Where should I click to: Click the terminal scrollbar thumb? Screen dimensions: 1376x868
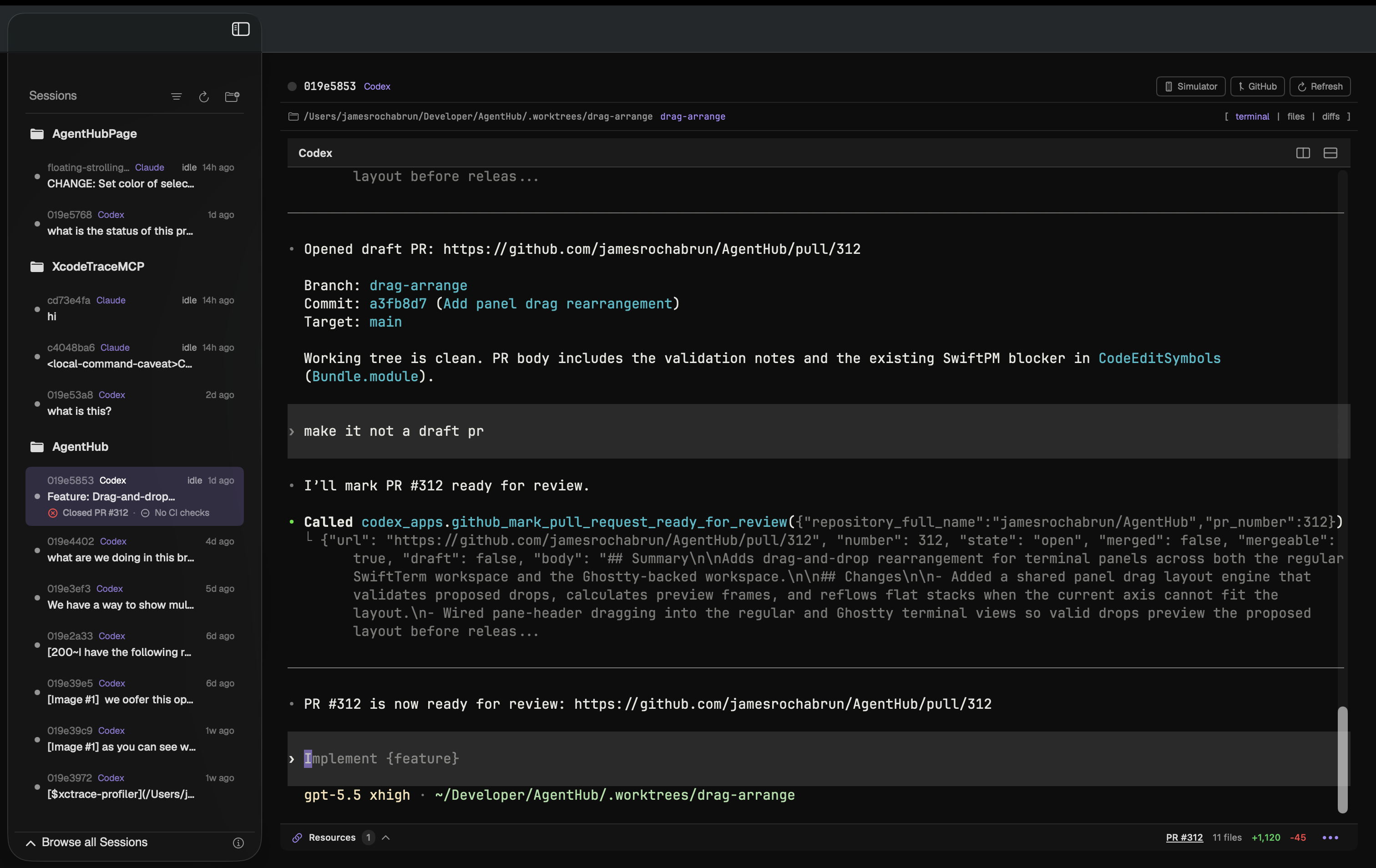(1343, 760)
